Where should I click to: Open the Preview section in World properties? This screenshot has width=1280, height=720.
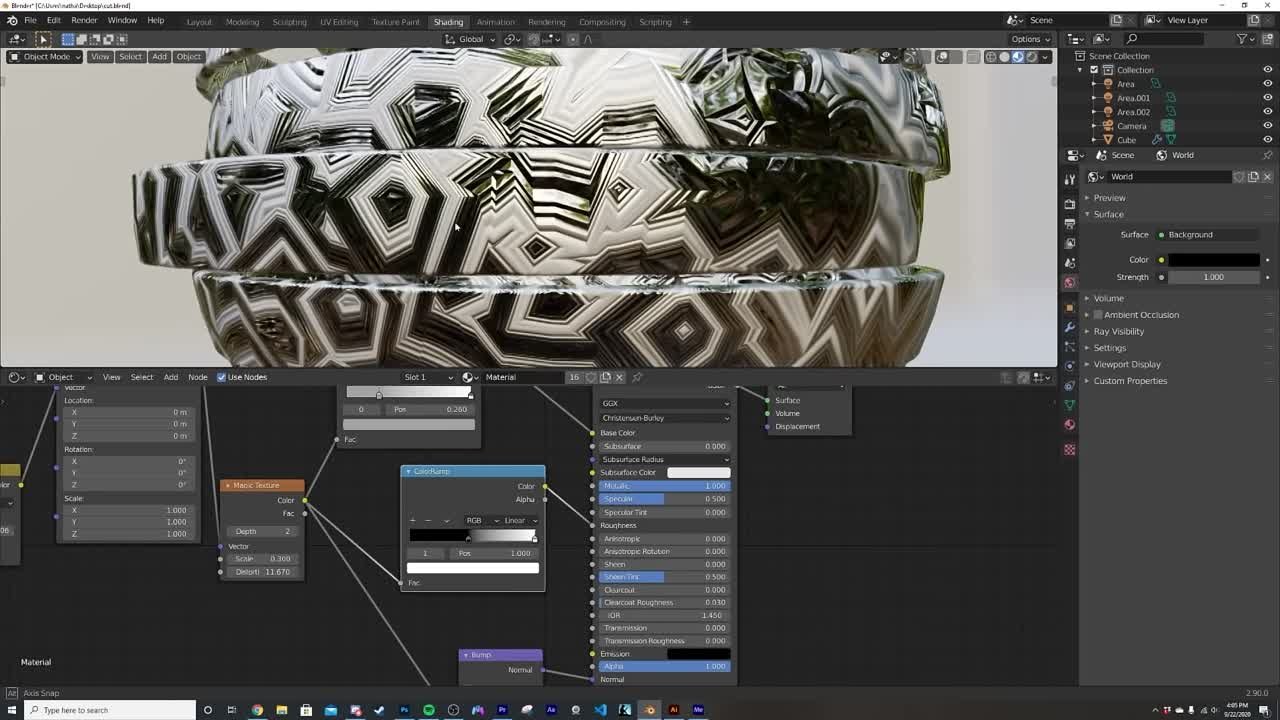click(1110, 197)
